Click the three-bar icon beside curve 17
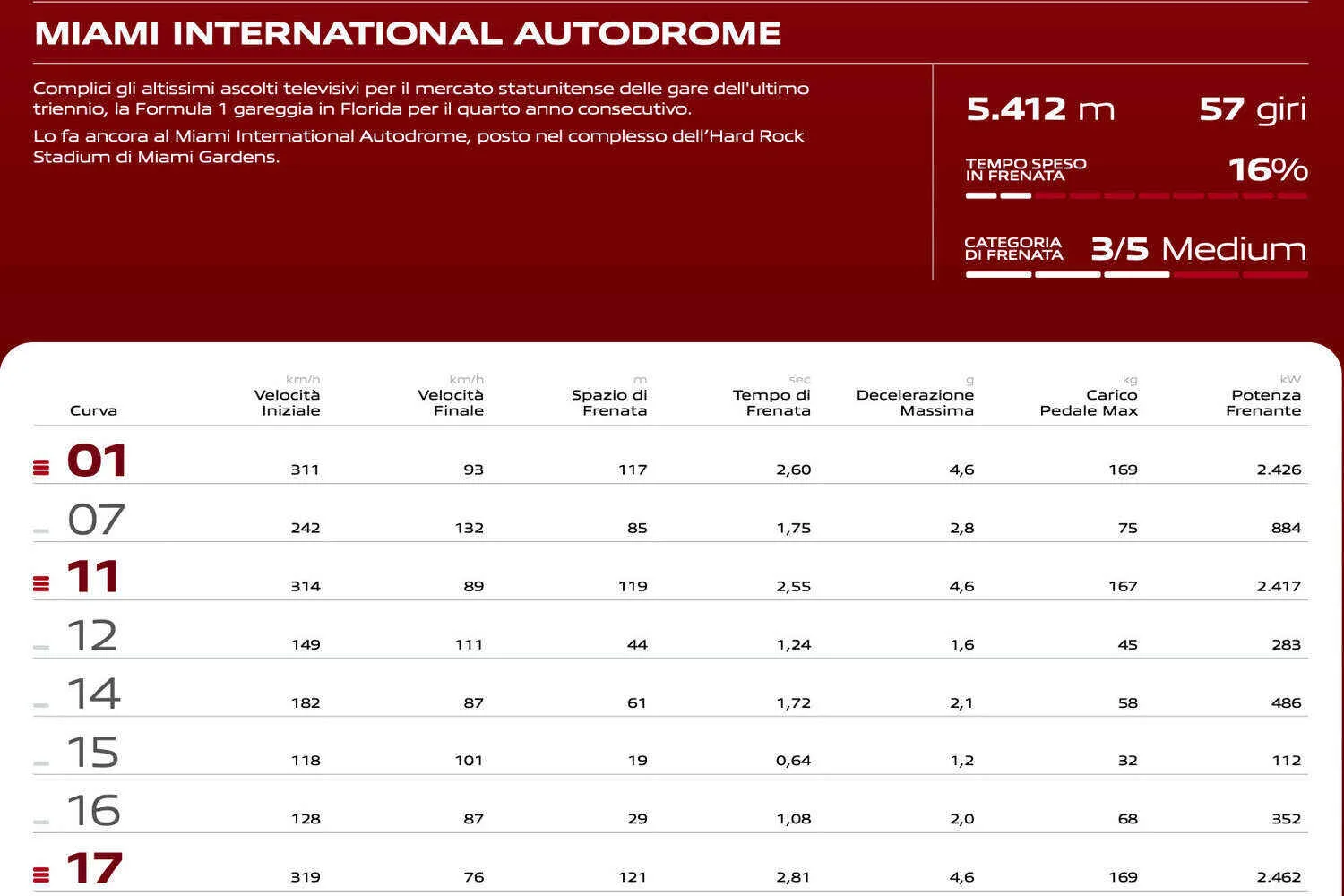This screenshot has height=896, width=1344. (x=41, y=874)
